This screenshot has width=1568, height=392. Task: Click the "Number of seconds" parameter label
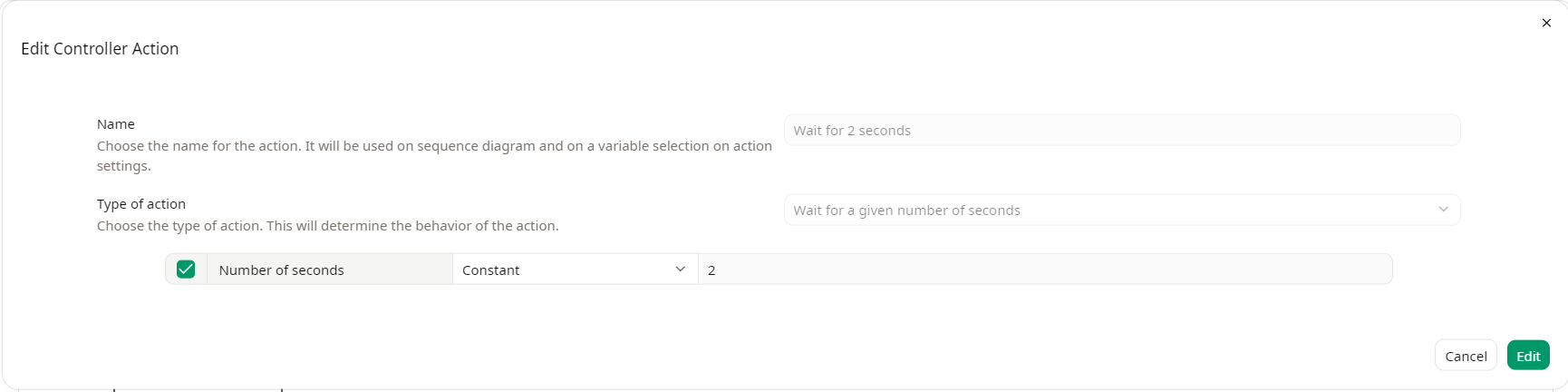point(281,270)
